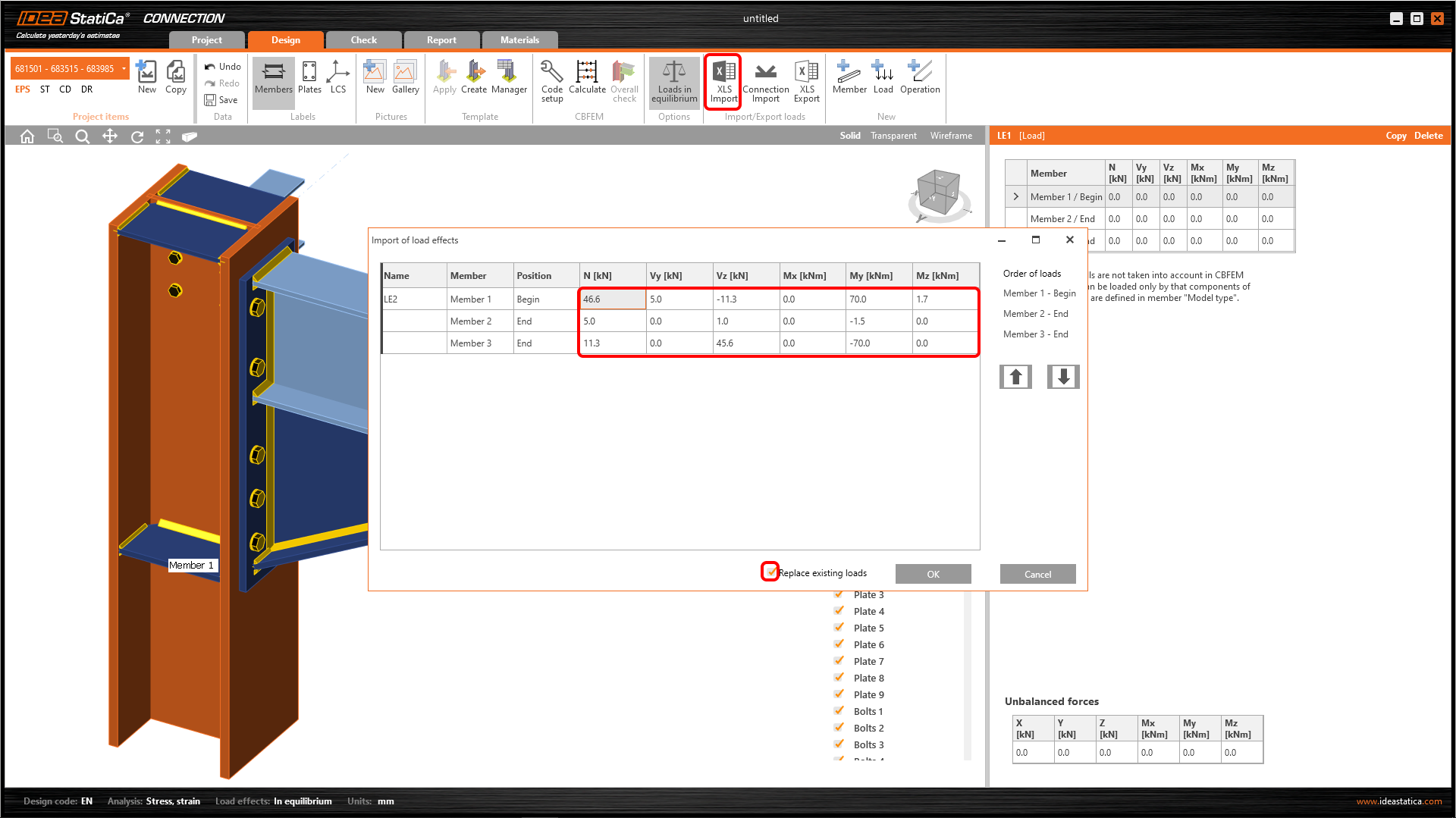Screen dimensions: 1456x818
Task: Switch to the Check tab
Action: click(363, 40)
